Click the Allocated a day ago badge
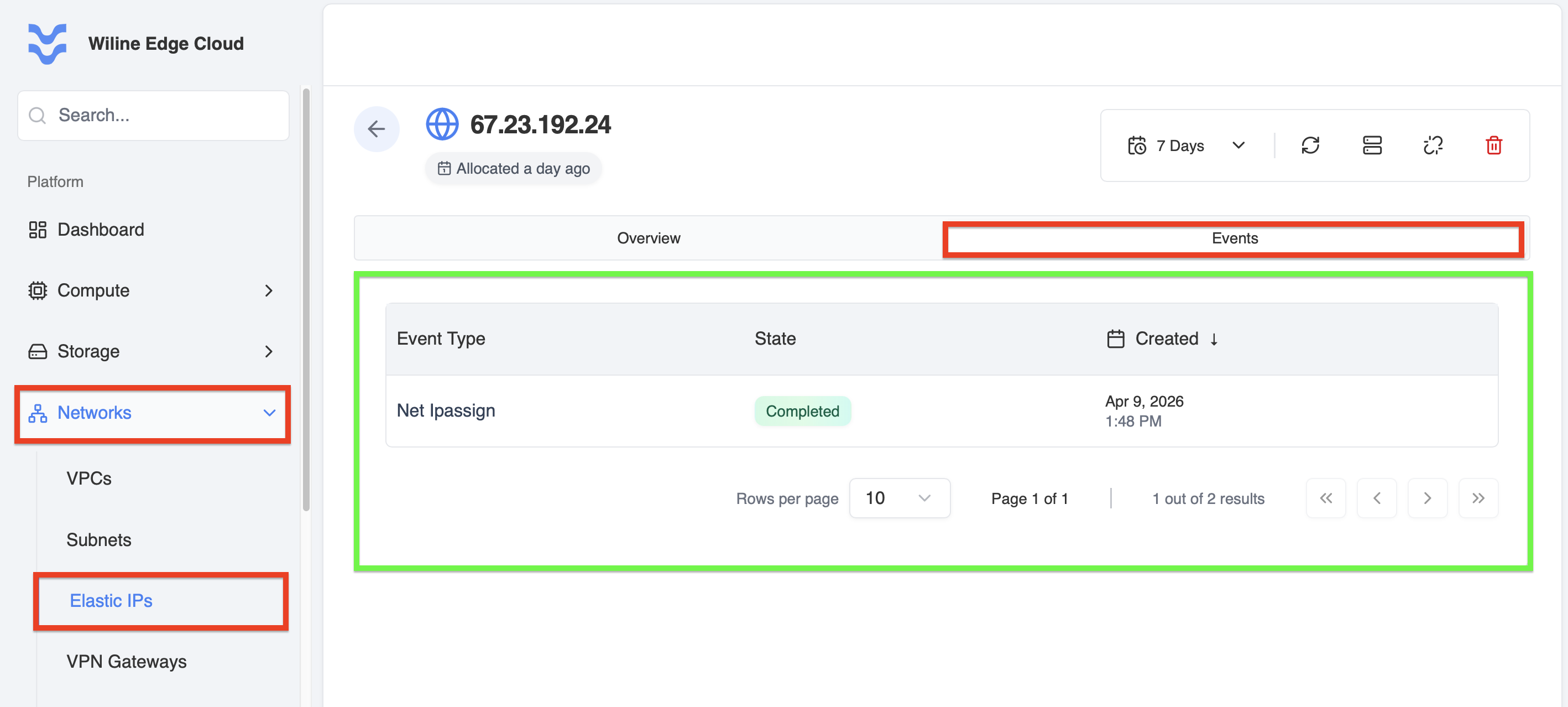 point(513,168)
